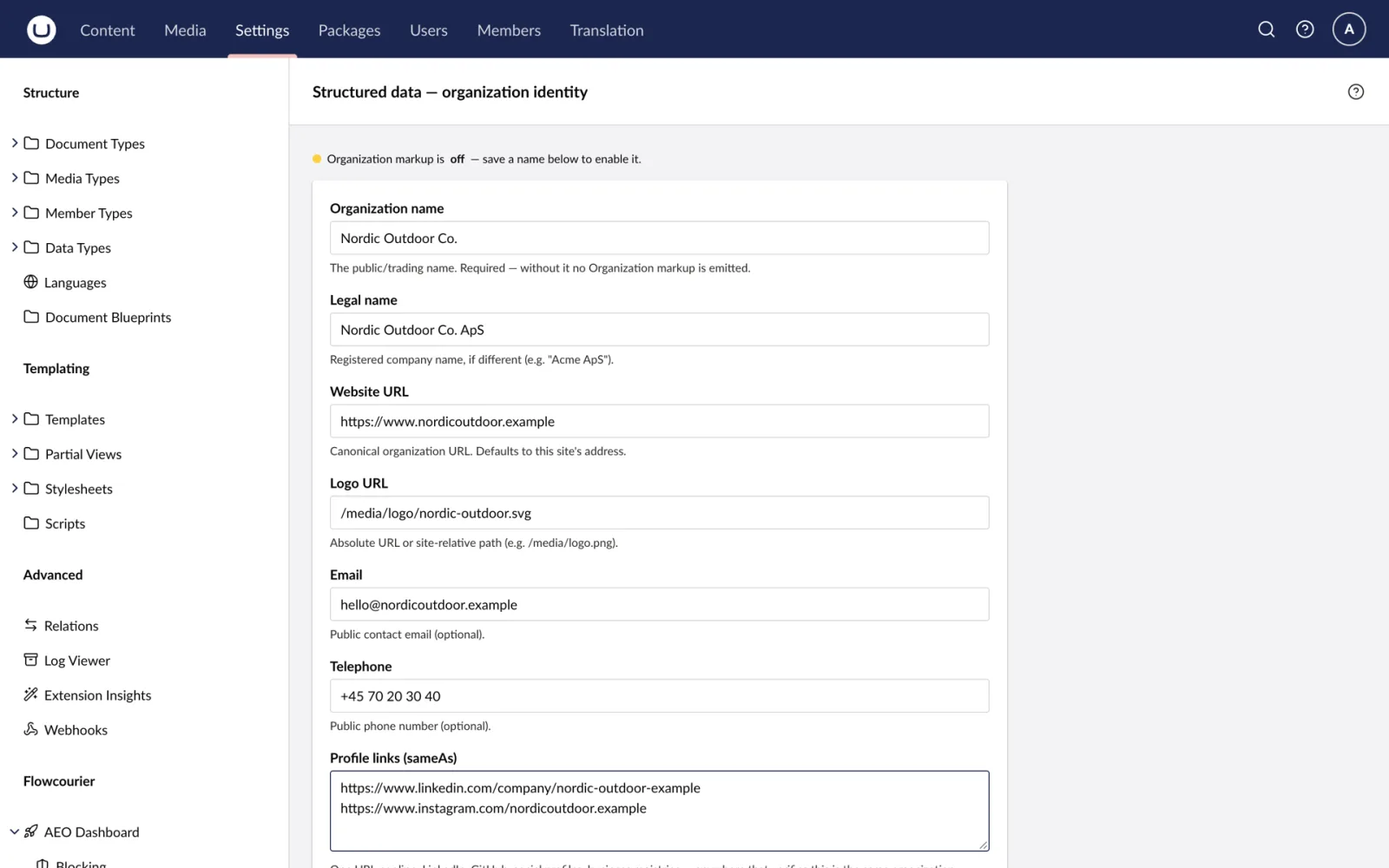Expand the Media Types tree node
1389x868 pixels.
coord(14,178)
